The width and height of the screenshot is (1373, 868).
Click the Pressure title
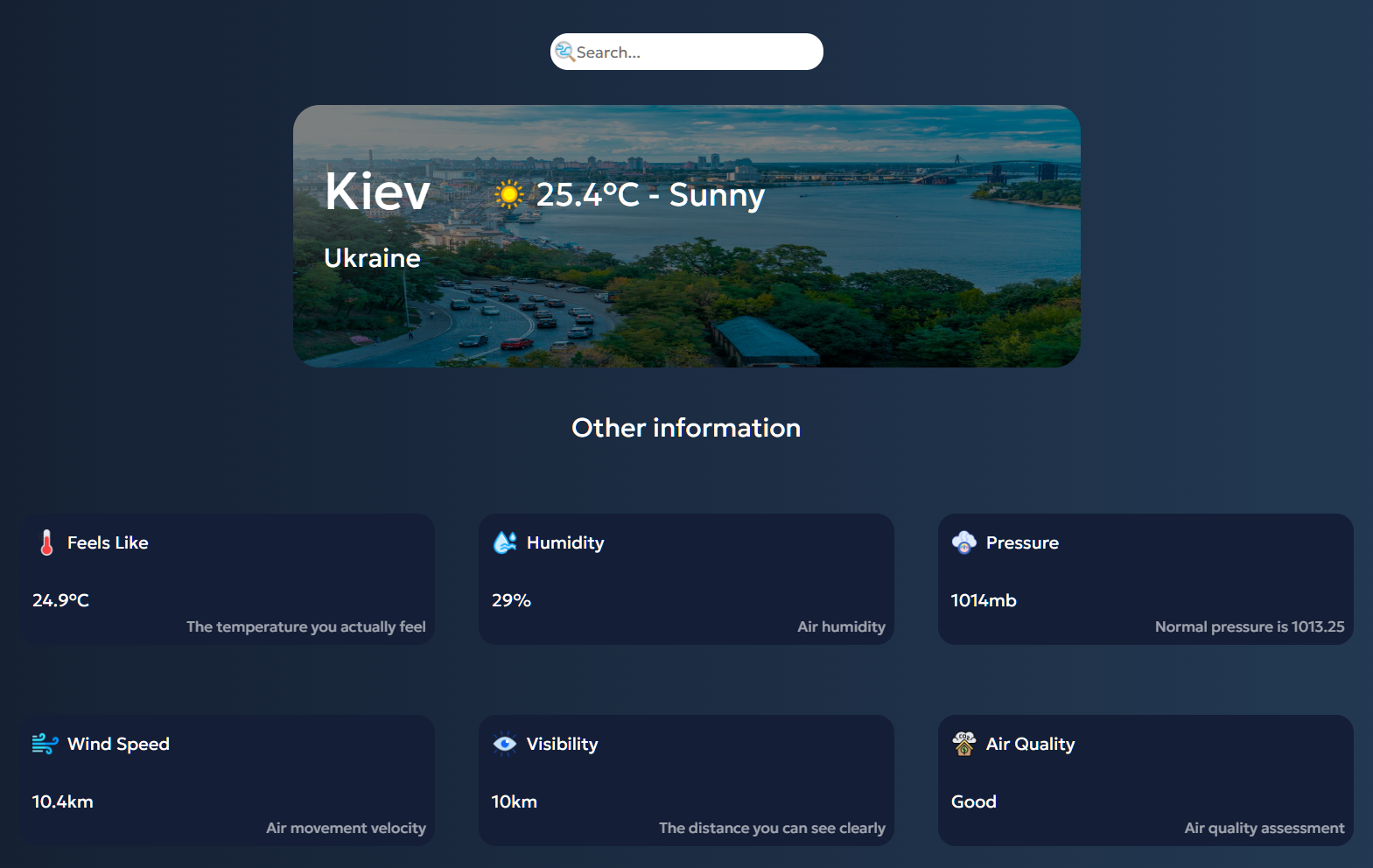click(x=1022, y=542)
